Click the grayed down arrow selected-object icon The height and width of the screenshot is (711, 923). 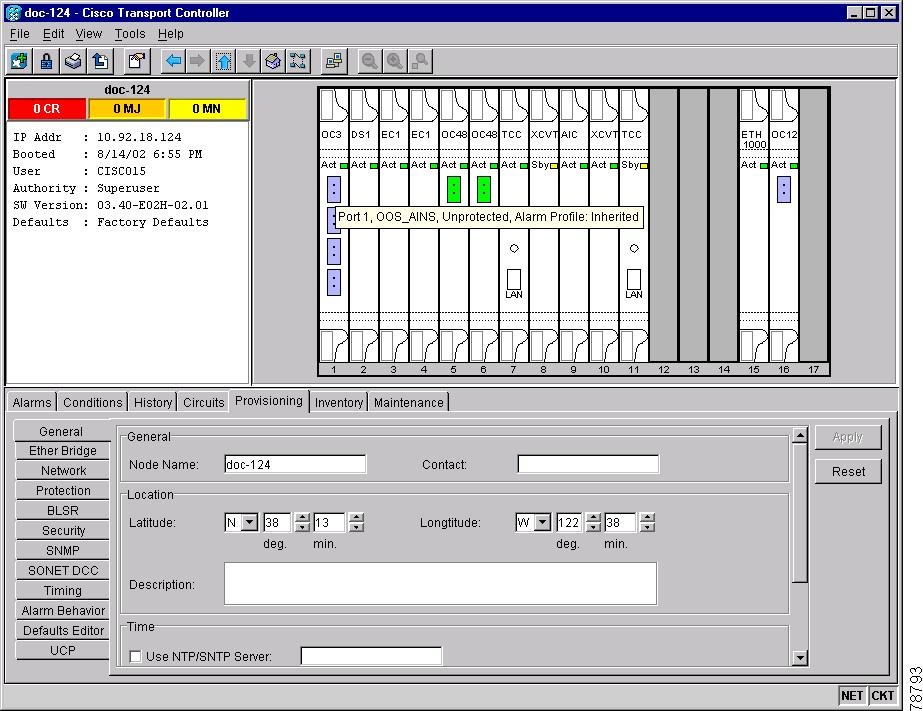click(x=249, y=61)
